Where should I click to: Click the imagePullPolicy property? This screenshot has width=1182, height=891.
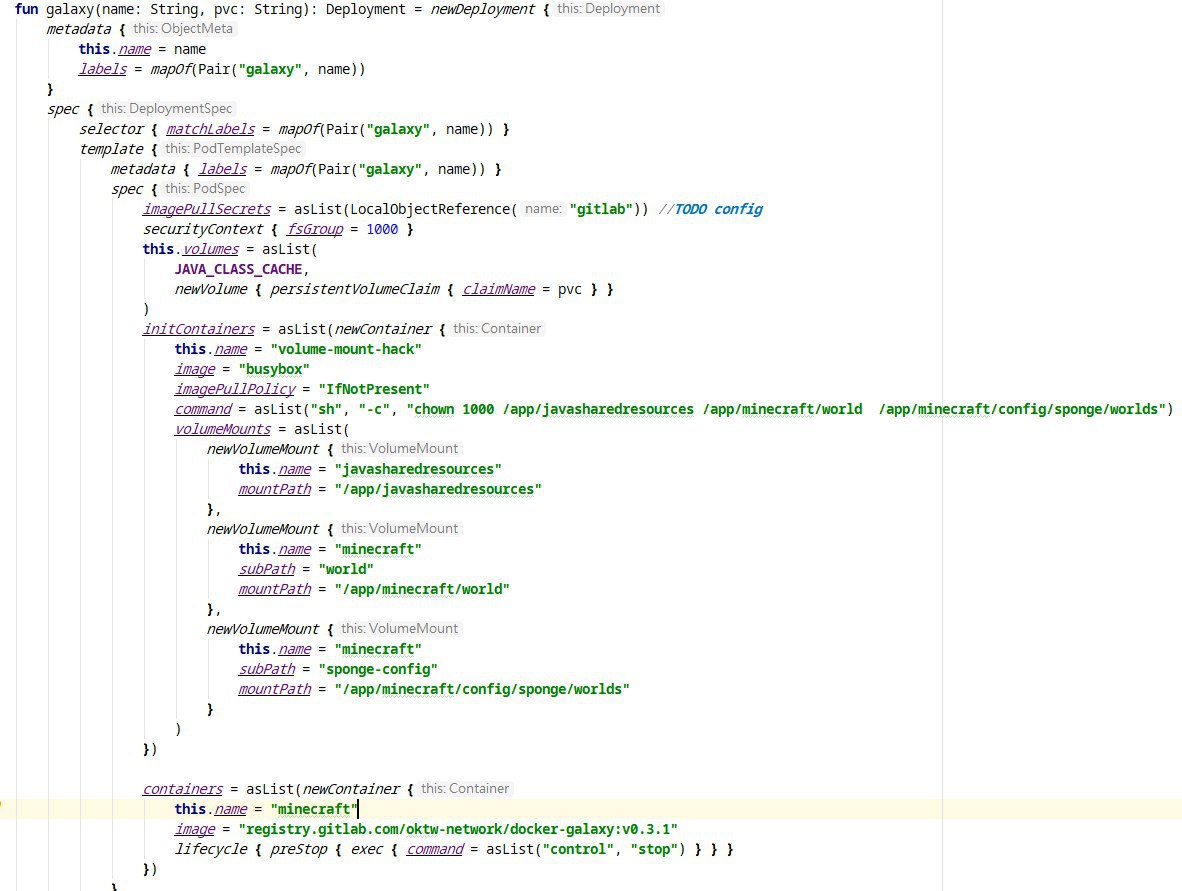(235, 389)
